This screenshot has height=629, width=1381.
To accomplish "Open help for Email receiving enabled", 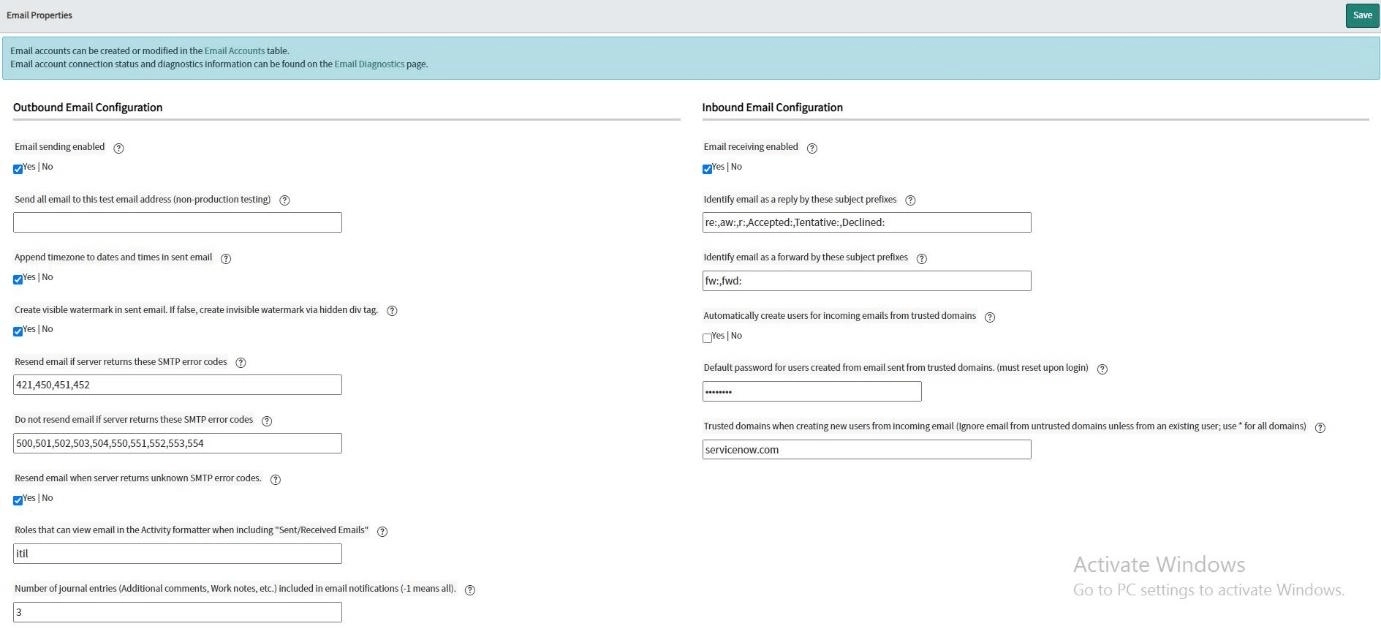I will click(x=812, y=148).
